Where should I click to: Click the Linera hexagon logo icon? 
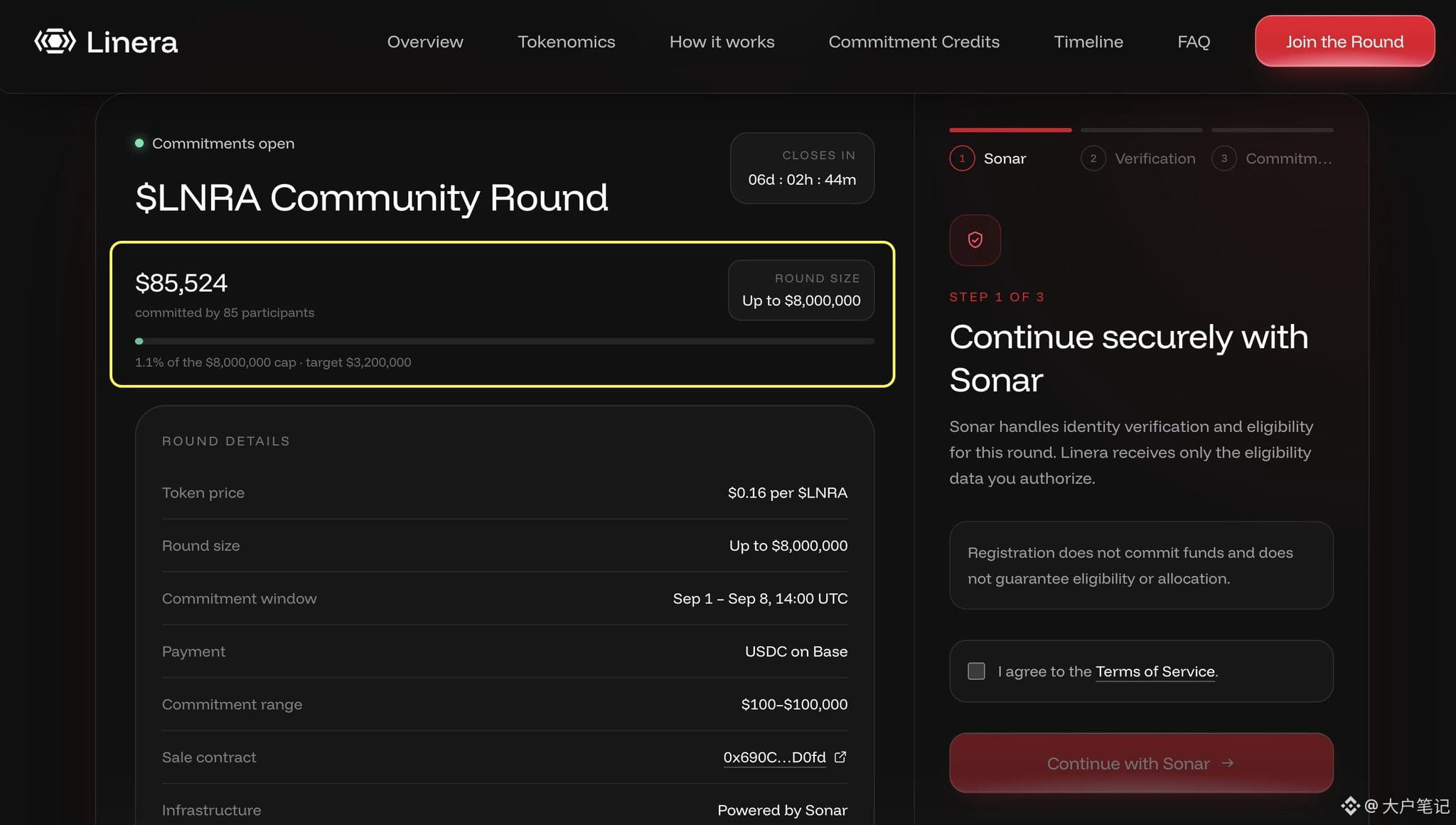(55, 41)
